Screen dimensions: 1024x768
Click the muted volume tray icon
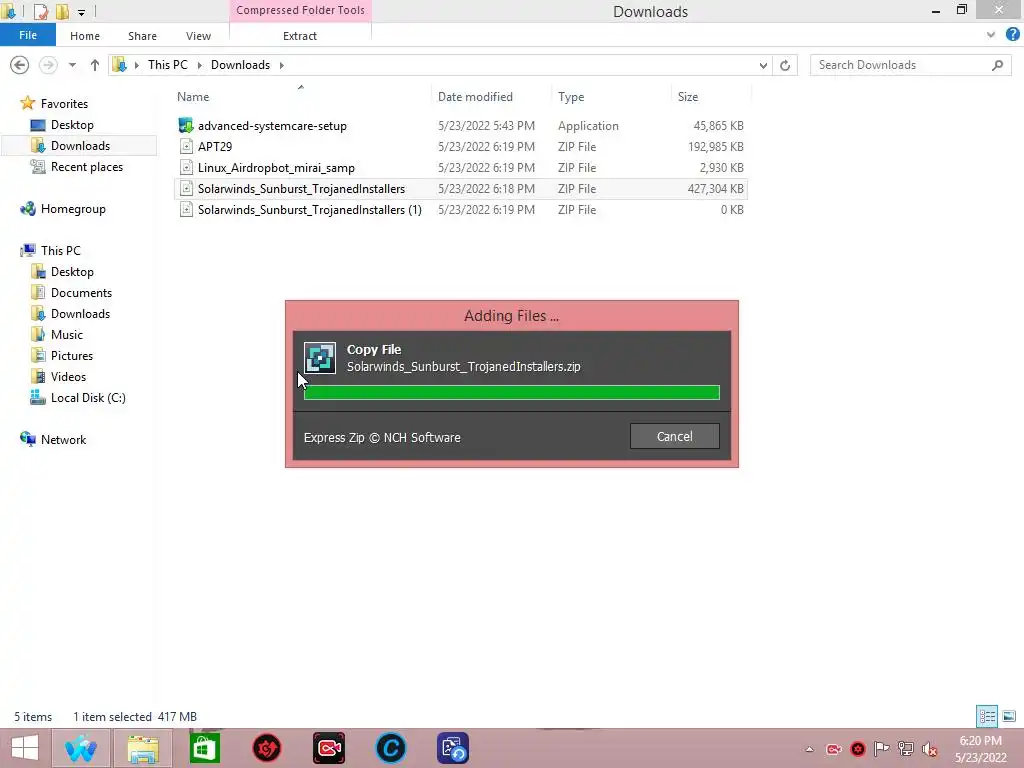[929, 749]
